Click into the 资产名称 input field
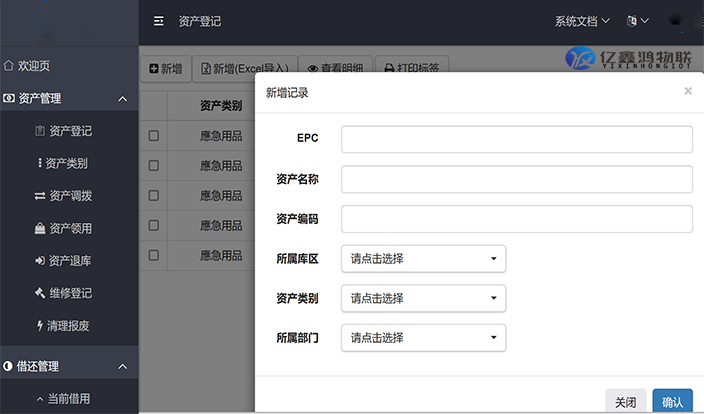This screenshot has height=414, width=704. pos(517,179)
